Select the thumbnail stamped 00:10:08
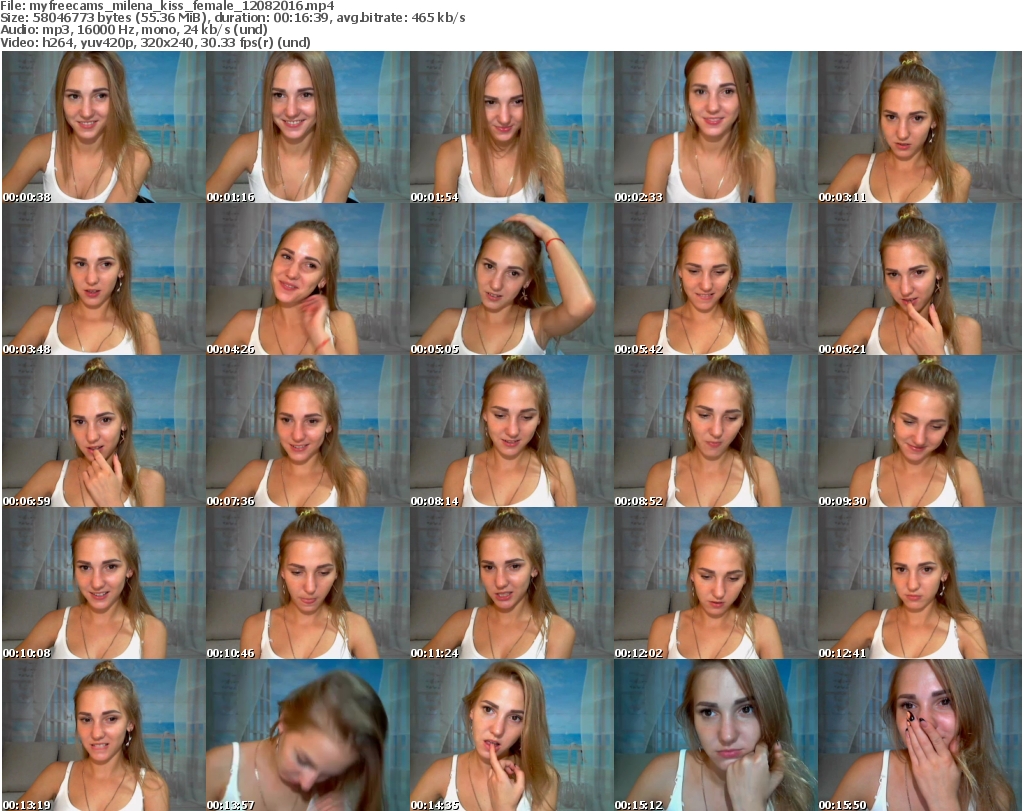Image resolution: width=1024 pixels, height=811 pixels. 104,583
